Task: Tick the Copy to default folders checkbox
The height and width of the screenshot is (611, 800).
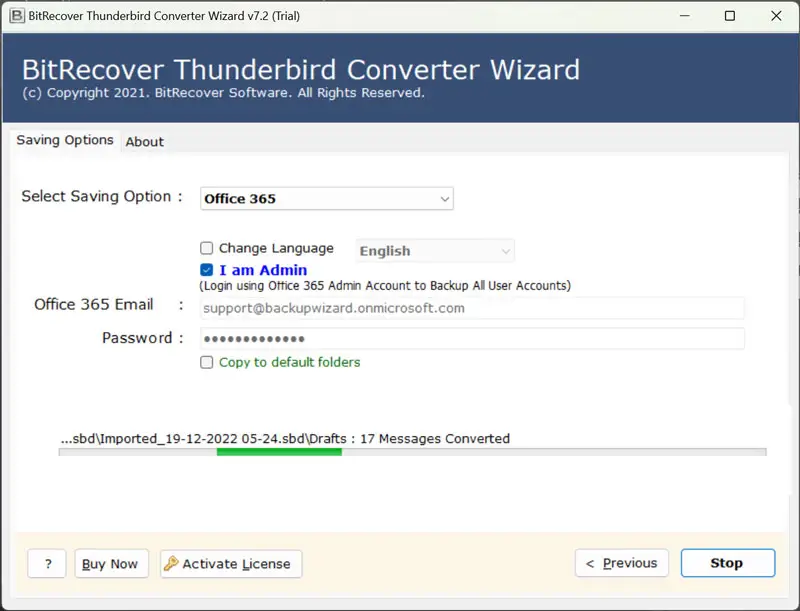Action: (207, 362)
